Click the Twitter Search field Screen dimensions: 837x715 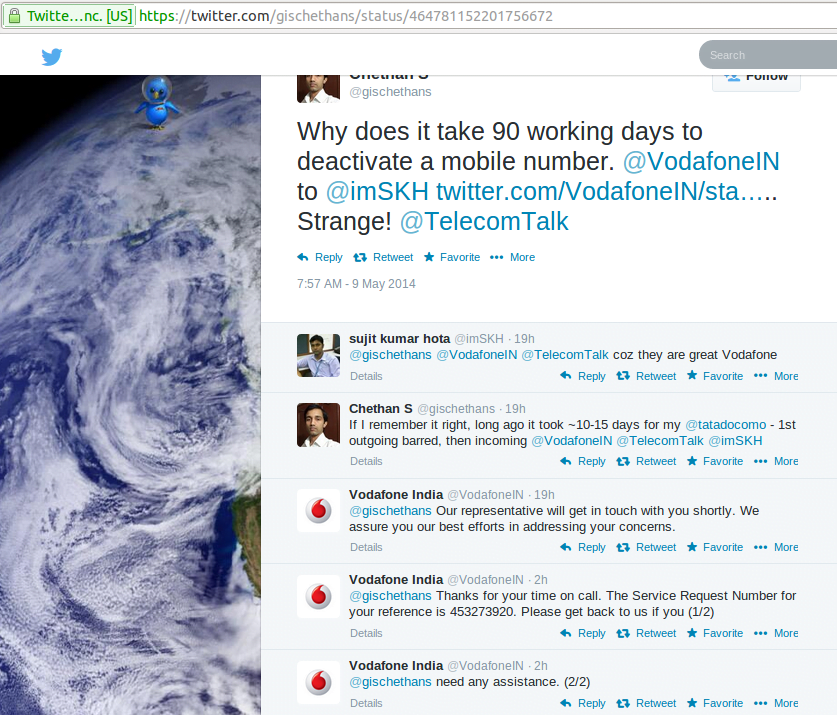768,54
